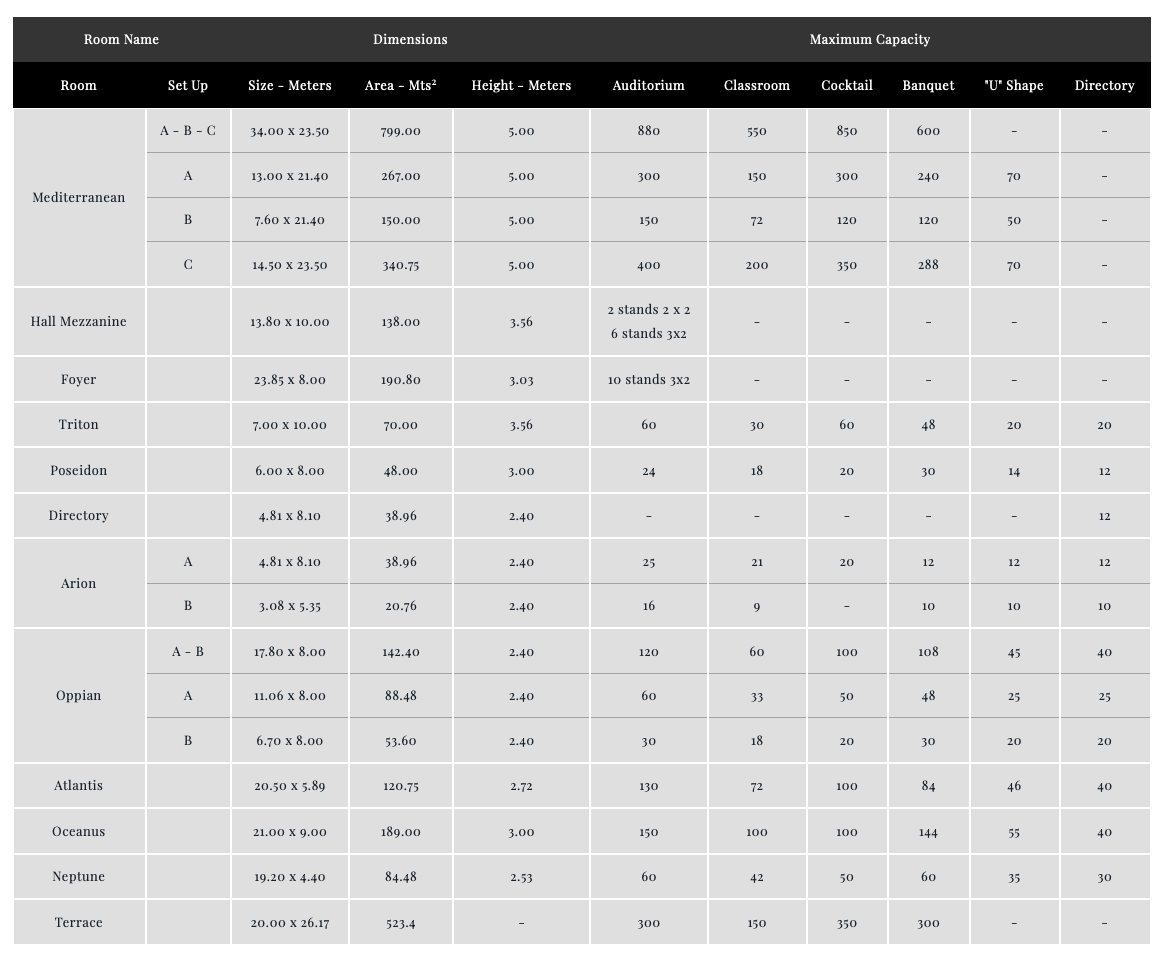Click Foyer's 10 stands 3x2 cell
This screenshot has height=959, width=1166.
point(648,380)
